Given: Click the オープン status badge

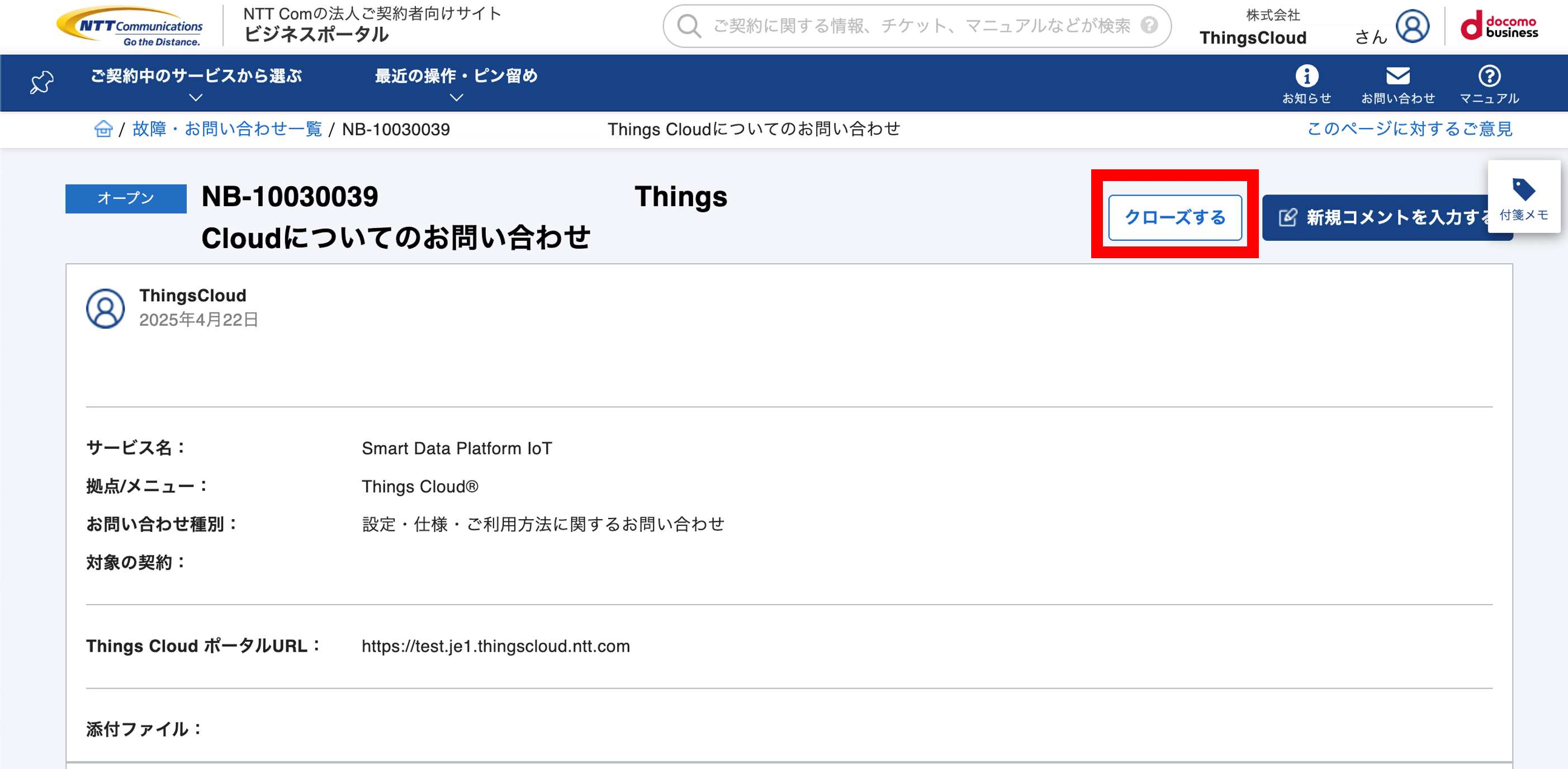Looking at the screenshot, I should click(126, 198).
